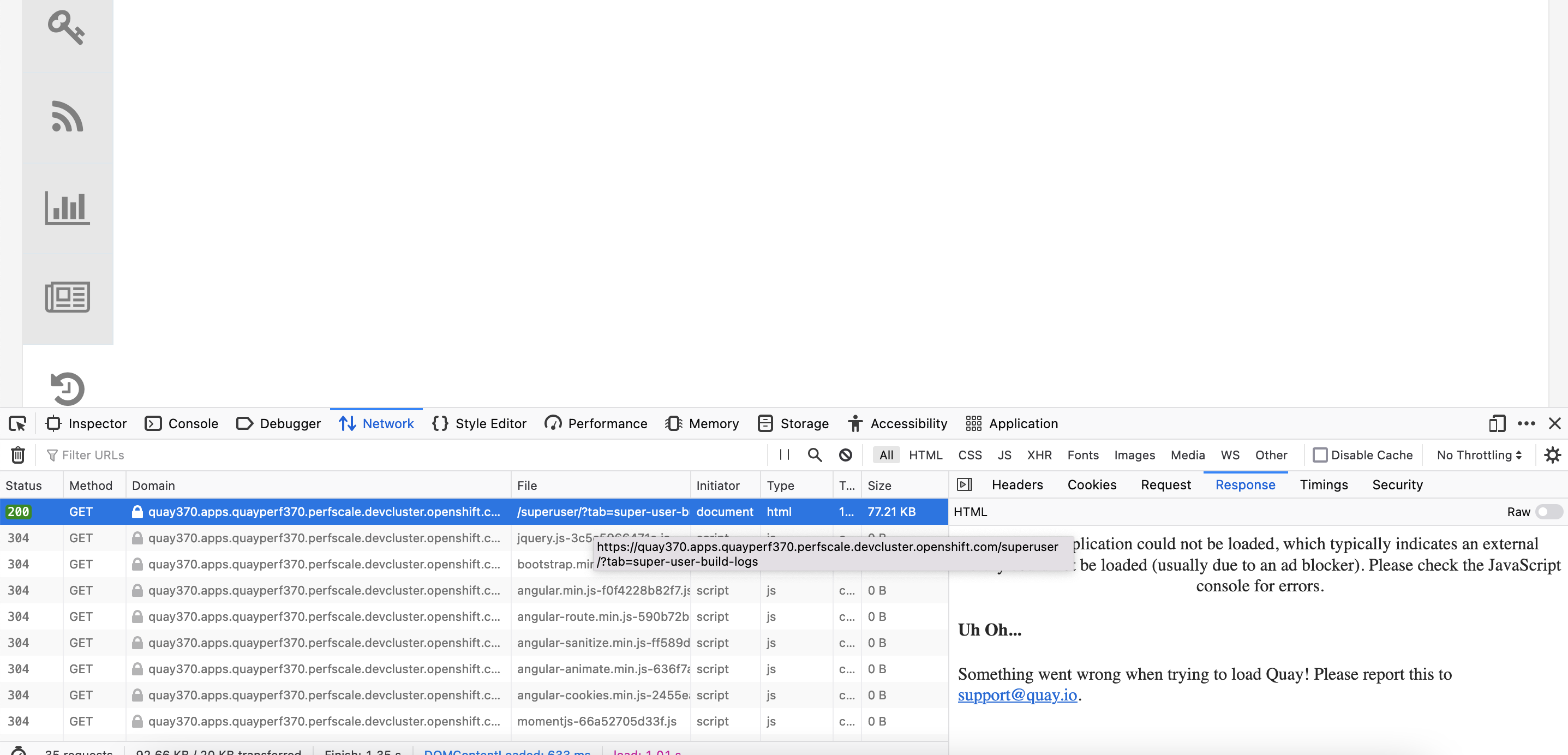Open the RSS feed sidebar icon
Screen dimensions: 1568x755
click(x=67, y=116)
